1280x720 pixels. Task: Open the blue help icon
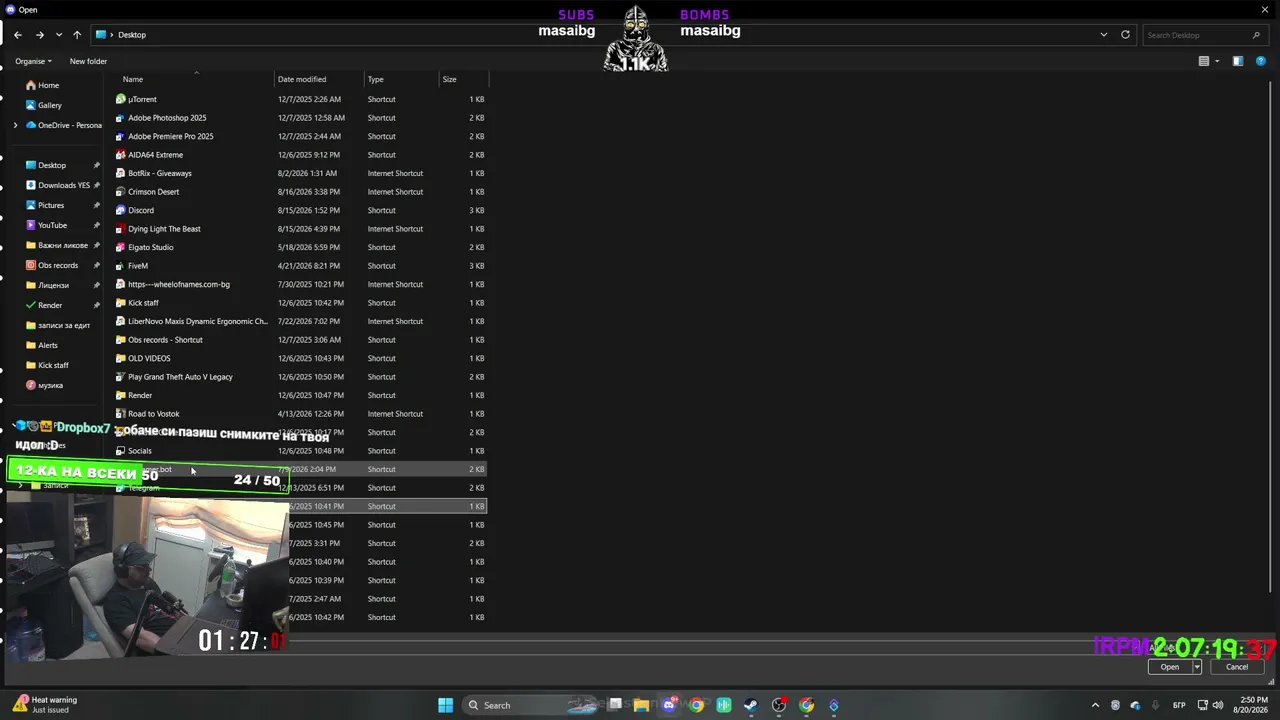pos(1259,61)
